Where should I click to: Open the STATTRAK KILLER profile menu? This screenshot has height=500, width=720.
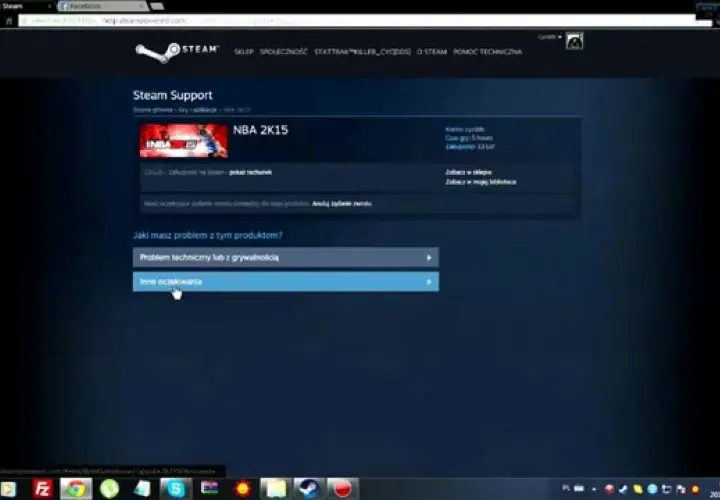(x=362, y=52)
